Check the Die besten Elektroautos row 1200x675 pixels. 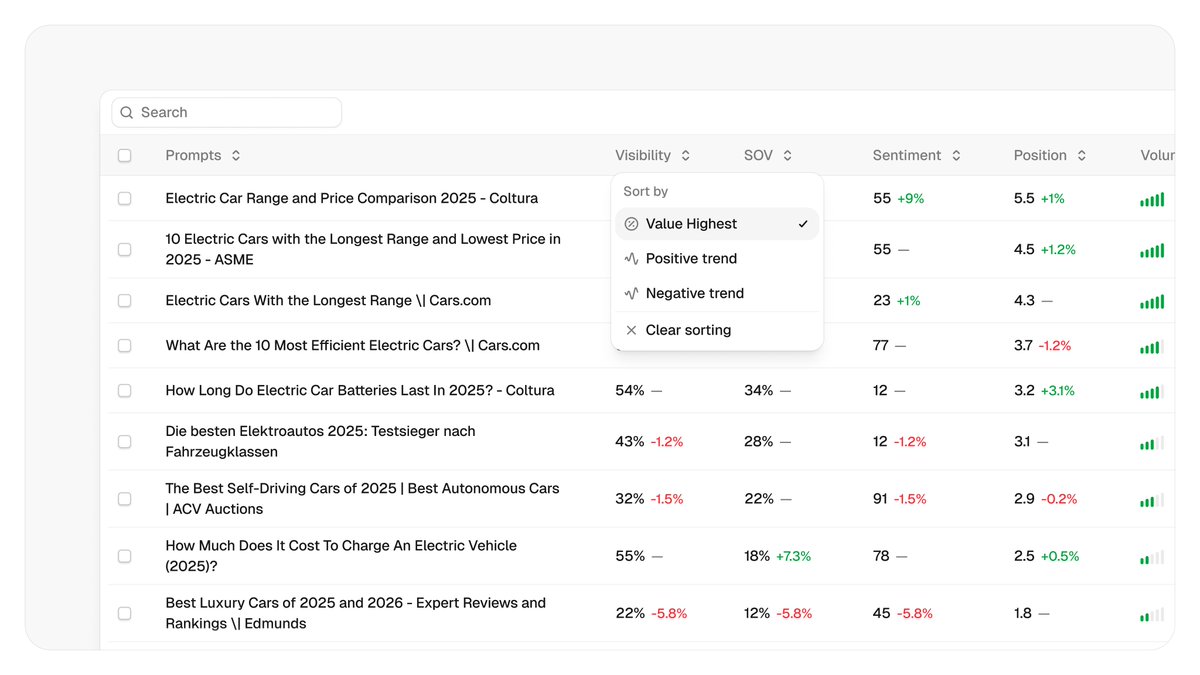click(125, 442)
